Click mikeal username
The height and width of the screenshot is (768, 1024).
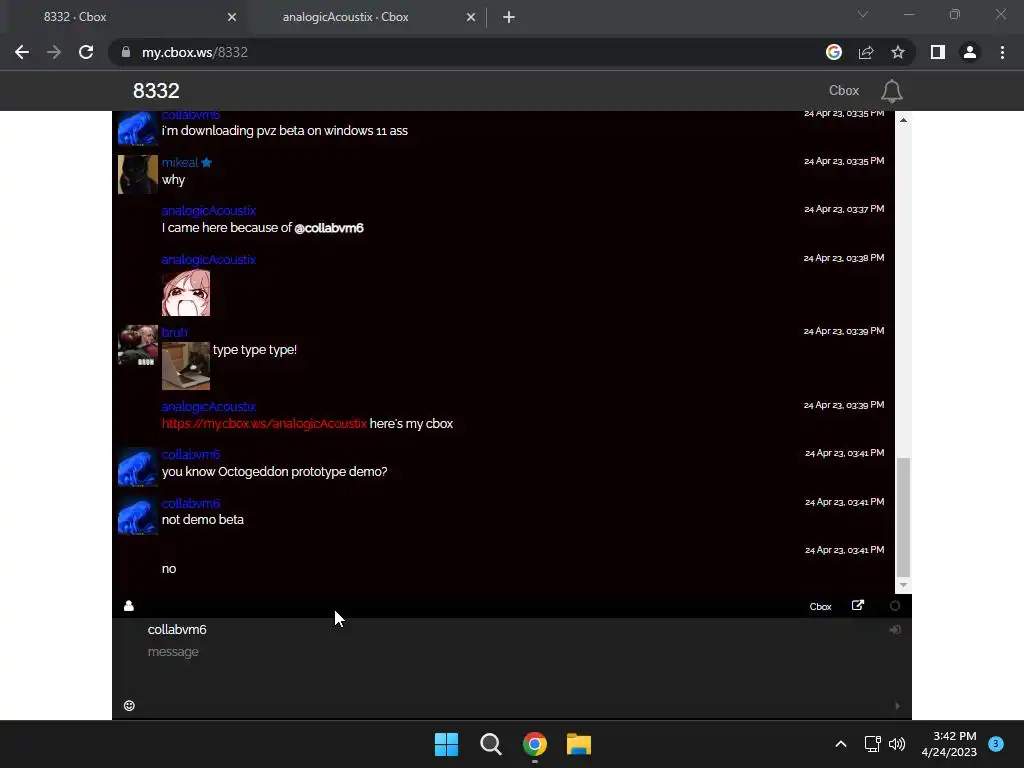(180, 163)
